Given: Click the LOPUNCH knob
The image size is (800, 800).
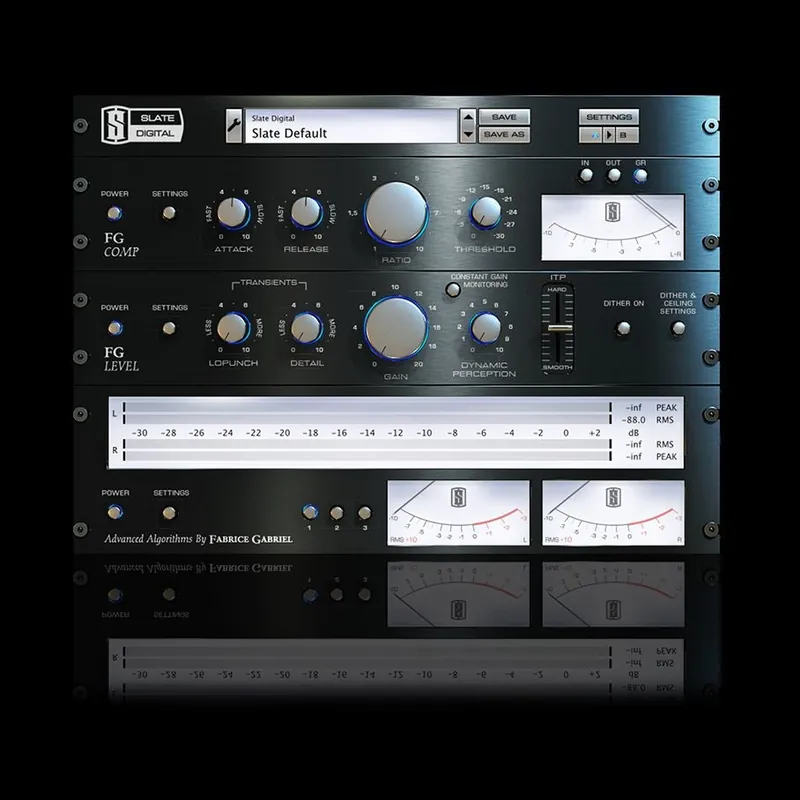Looking at the screenshot, I should tap(233, 328).
